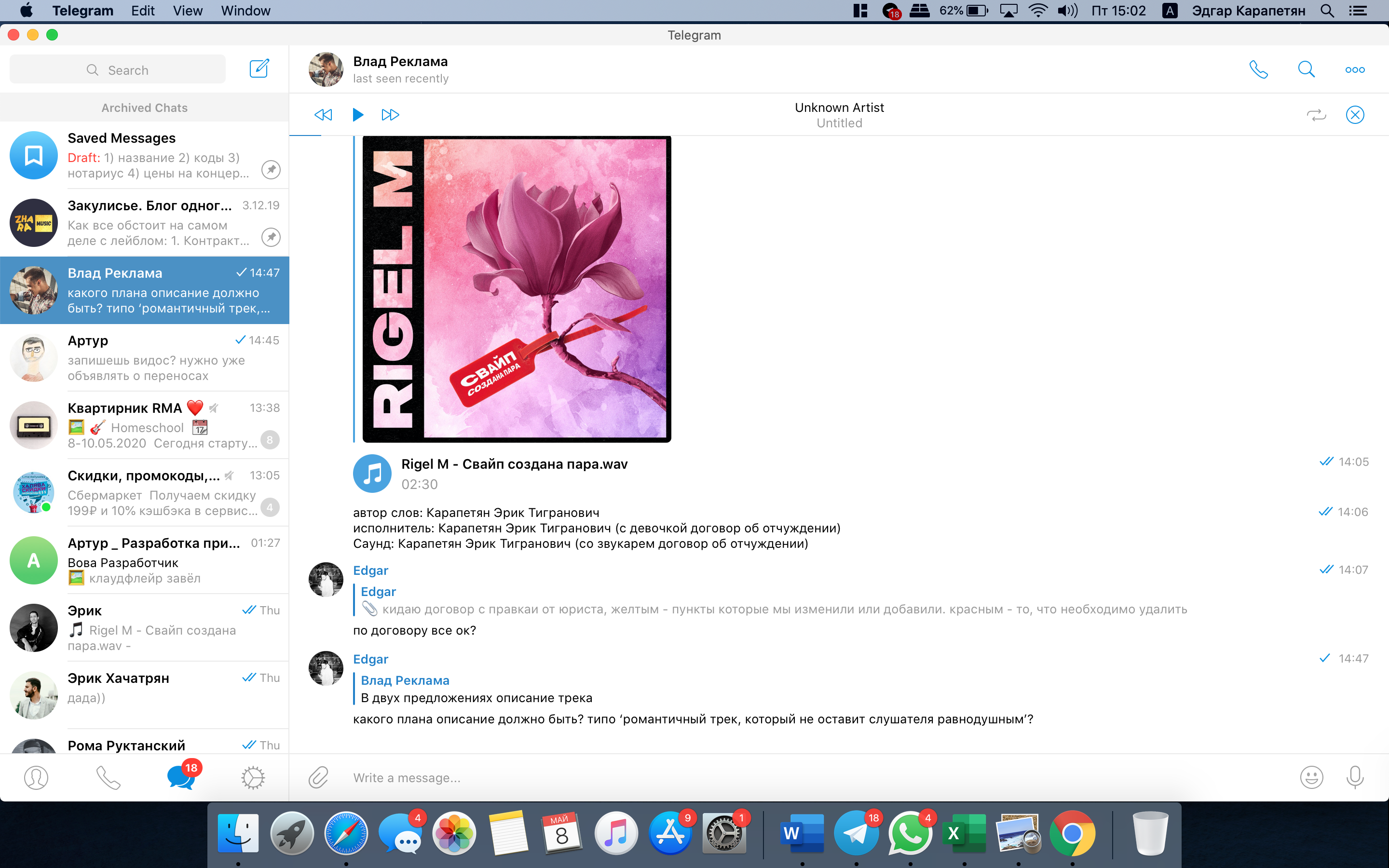The width and height of the screenshot is (1389, 868).
Task: Skip to next track in audio player
Action: [x=390, y=115]
